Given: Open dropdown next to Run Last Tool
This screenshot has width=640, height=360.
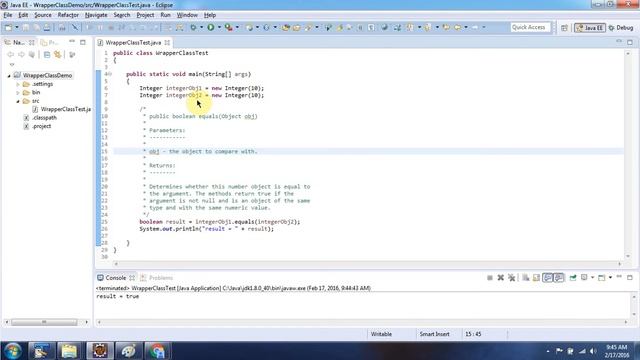Looking at the screenshot, I should (x=237, y=27).
